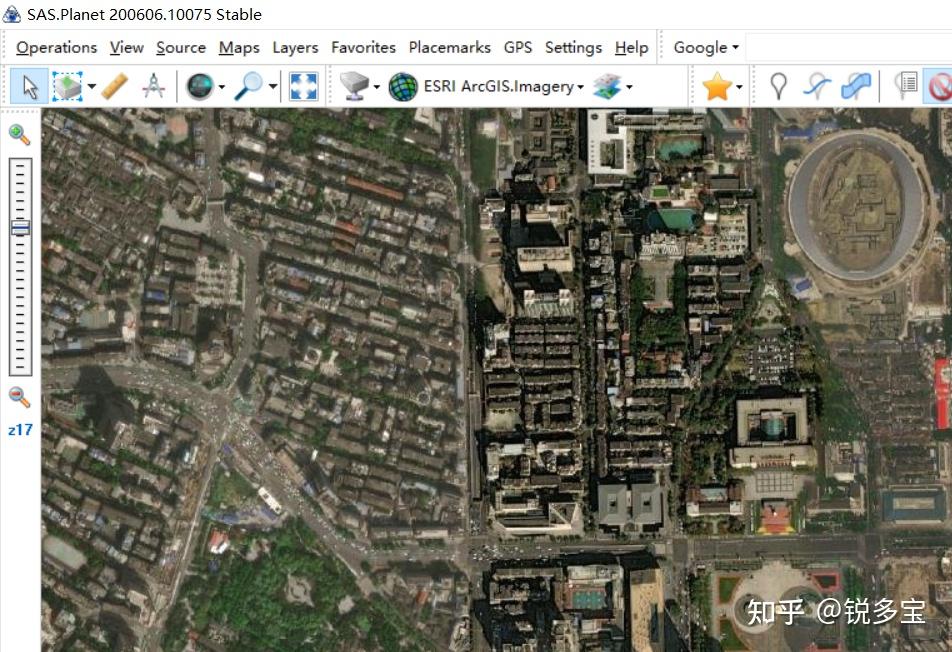Open the placemark manager list

click(x=906, y=86)
